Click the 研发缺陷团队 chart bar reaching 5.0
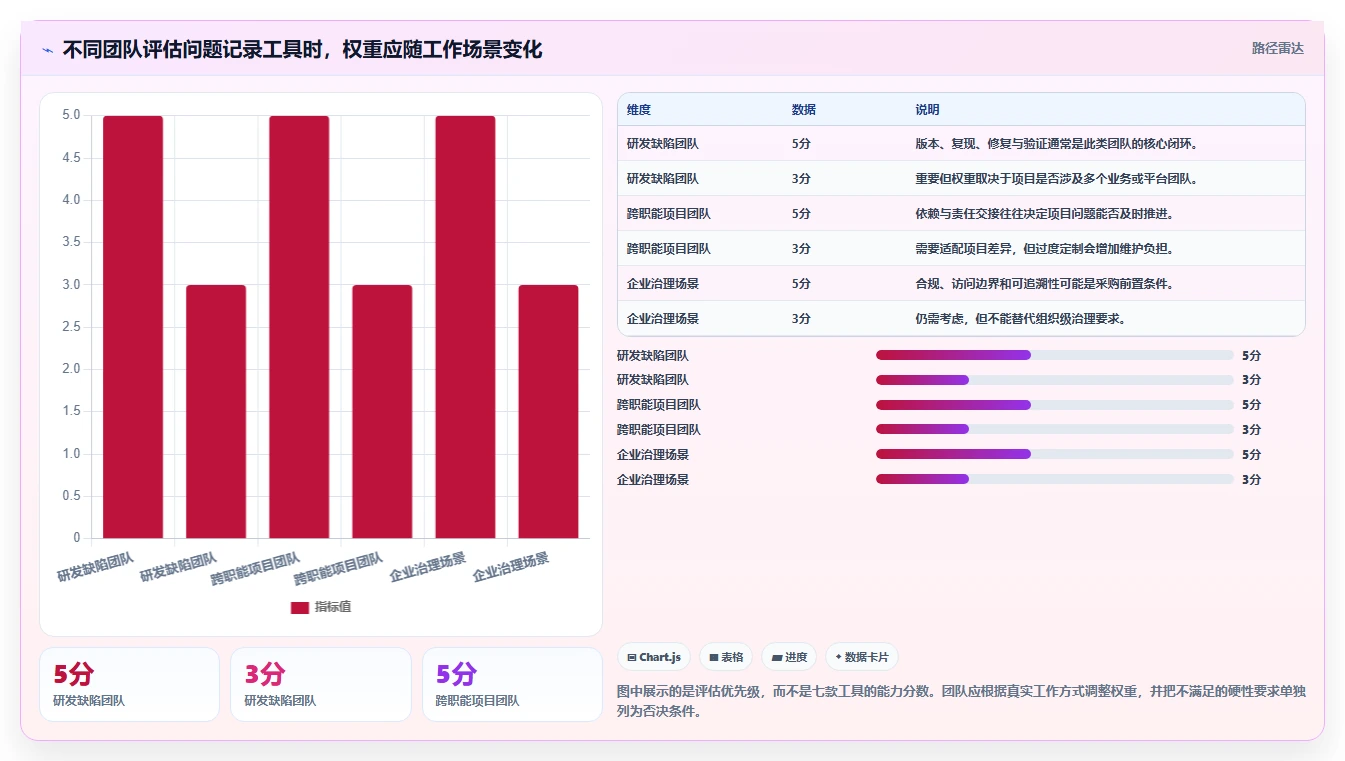The height and width of the screenshot is (761, 1345). click(133, 327)
